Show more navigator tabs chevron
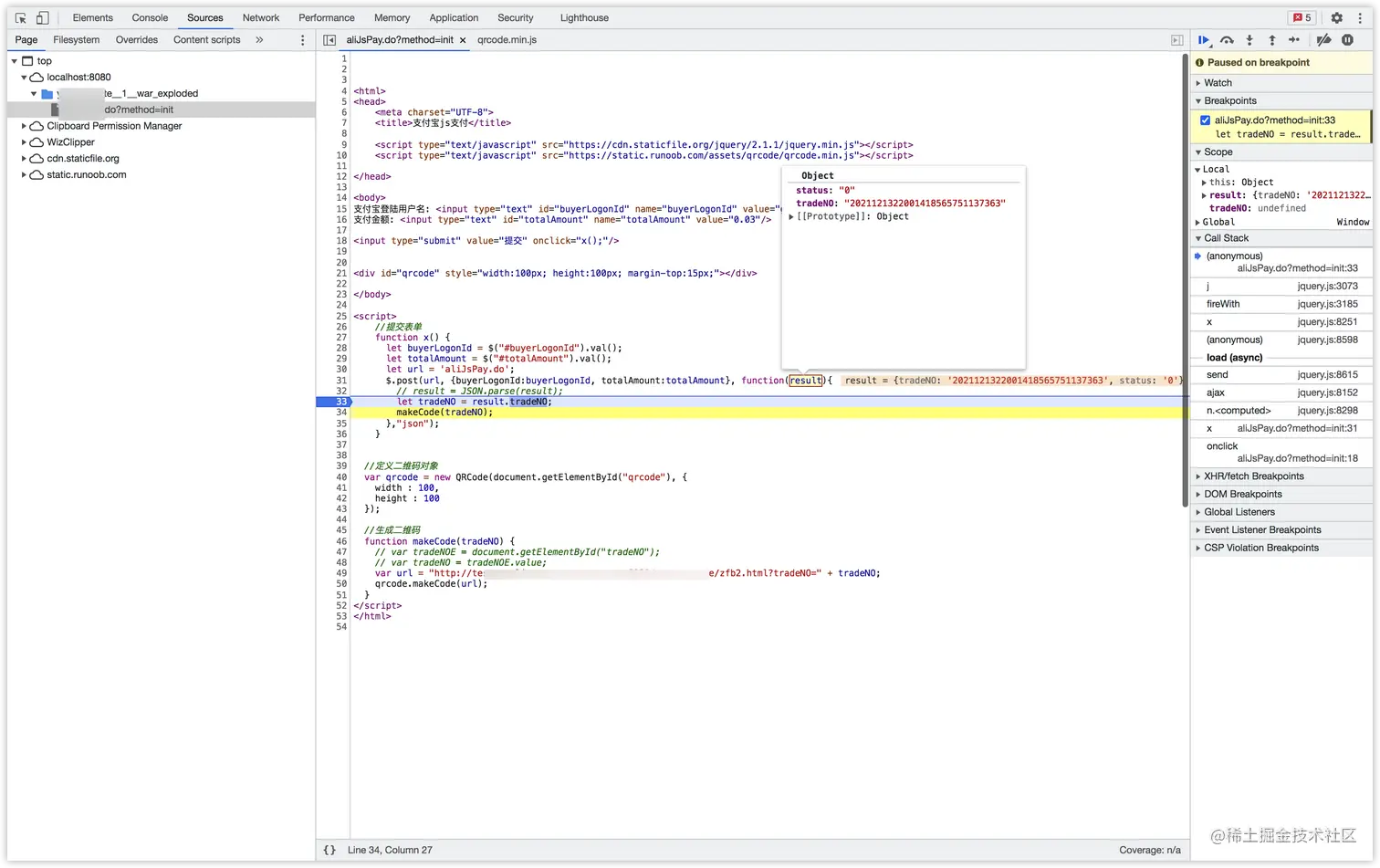The width and height of the screenshot is (1380, 868). coord(259,40)
